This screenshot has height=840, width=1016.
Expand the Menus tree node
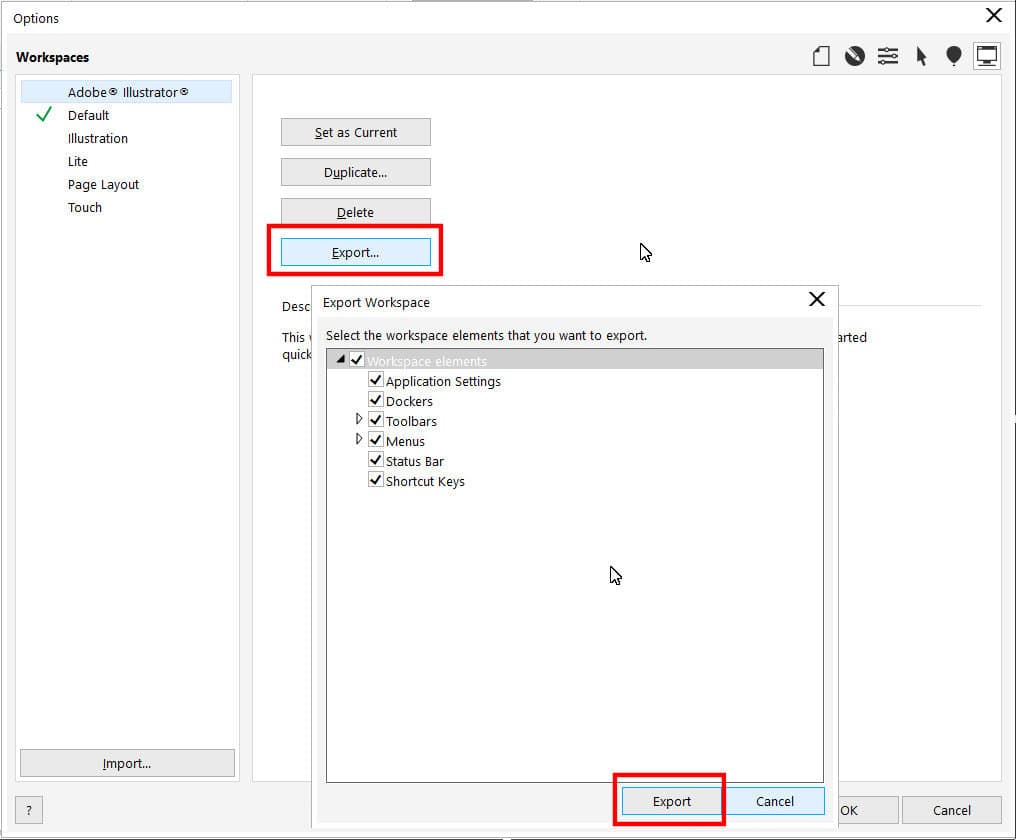pos(359,439)
